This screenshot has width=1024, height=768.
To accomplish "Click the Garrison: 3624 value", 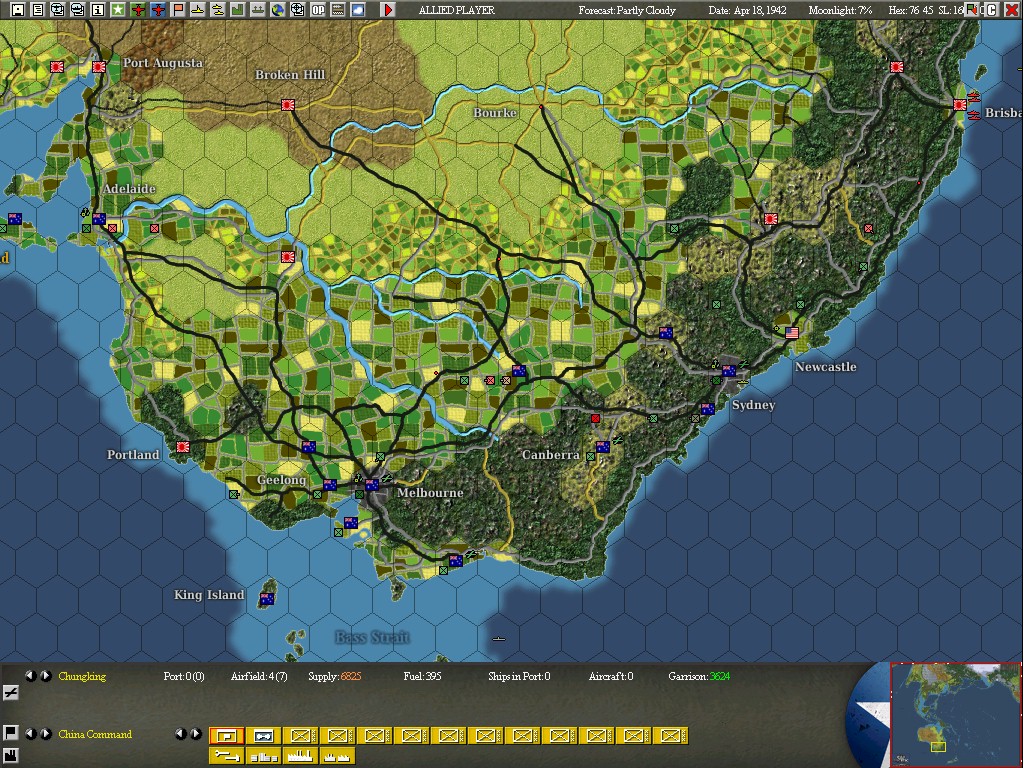I will [x=699, y=676].
